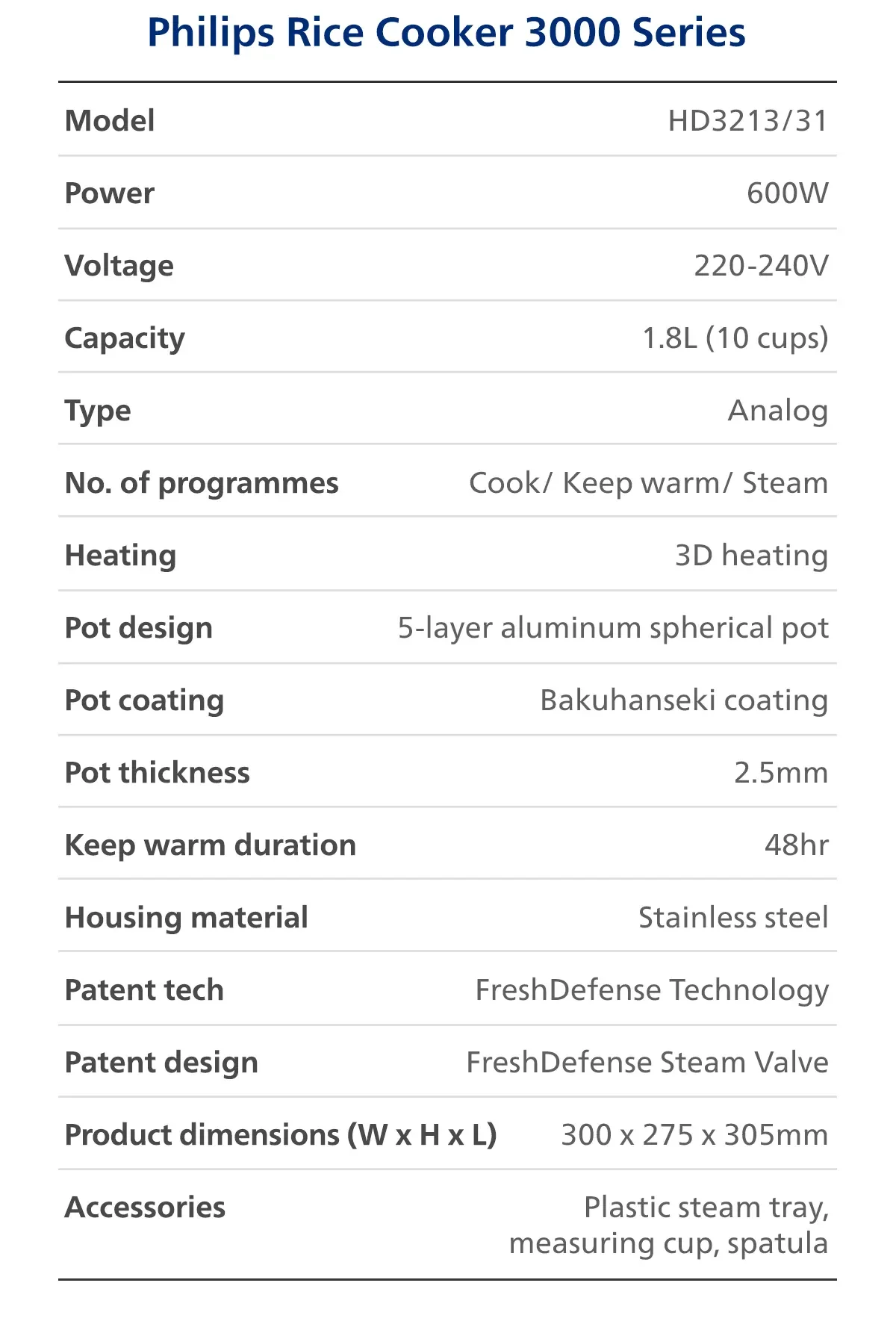Screen dimensions: 896x1327
Task: Click the 2.5mm pot thickness value
Action: click(780, 773)
